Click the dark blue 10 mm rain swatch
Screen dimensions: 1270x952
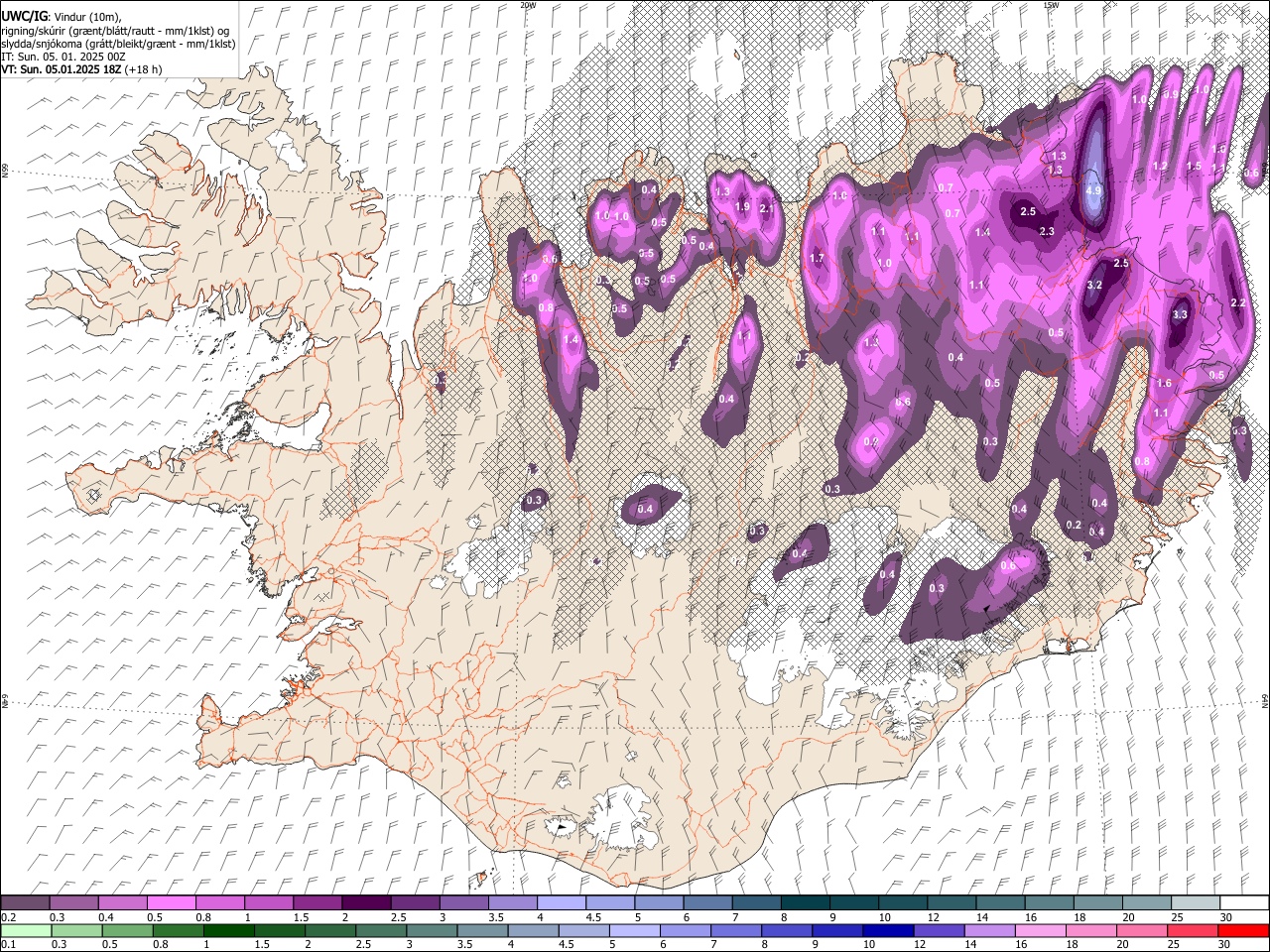888,931
